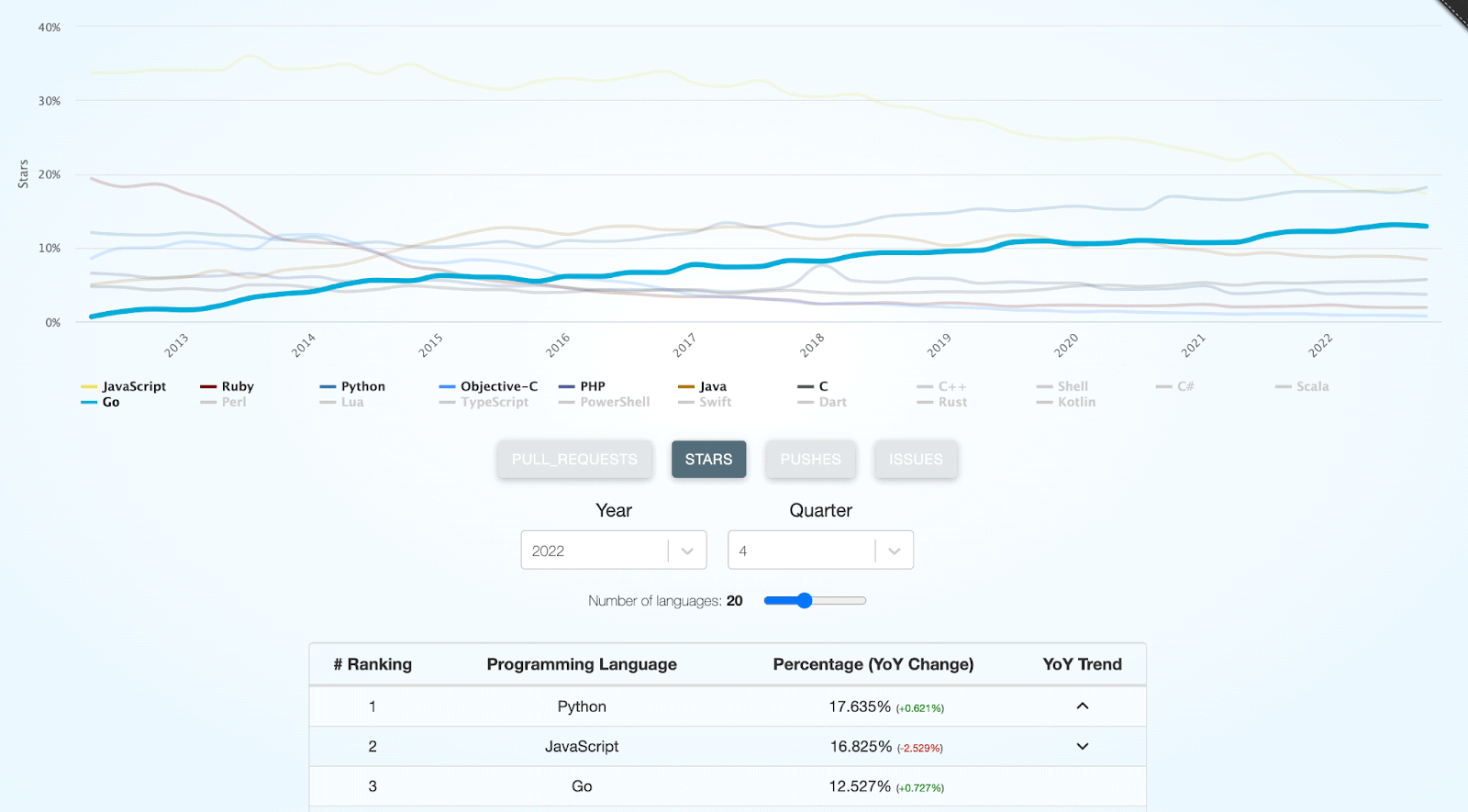Open the Year dropdown showing 2022
This screenshot has width=1468, height=812.
pos(613,551)
